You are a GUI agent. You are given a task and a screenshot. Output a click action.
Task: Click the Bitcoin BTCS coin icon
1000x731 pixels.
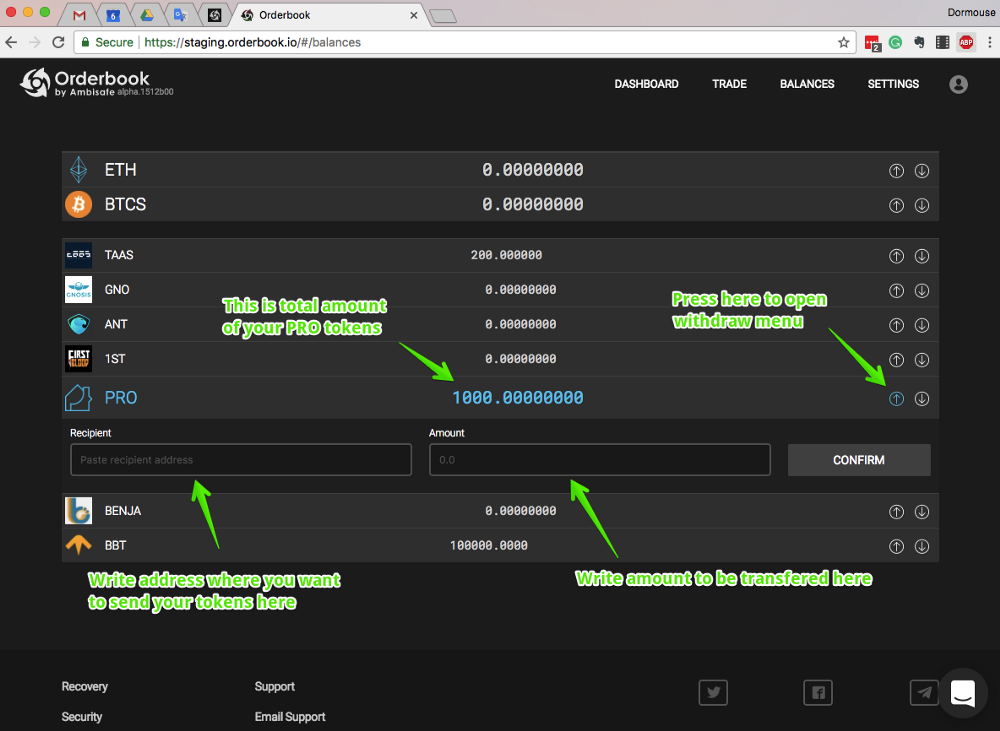(x=78, y=205)
